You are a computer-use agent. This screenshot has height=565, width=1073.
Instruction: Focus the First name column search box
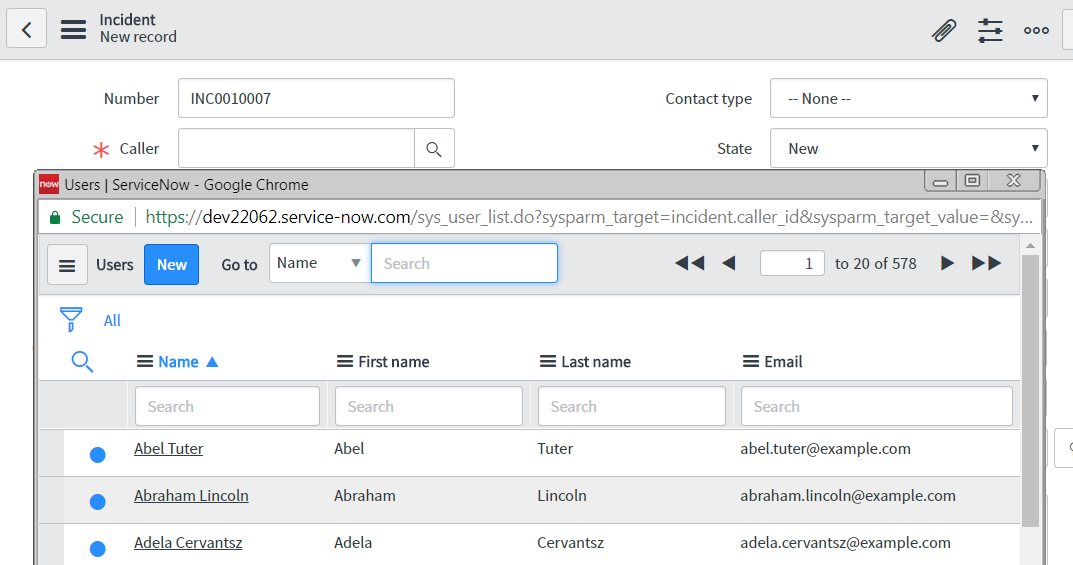pos(429,406)
